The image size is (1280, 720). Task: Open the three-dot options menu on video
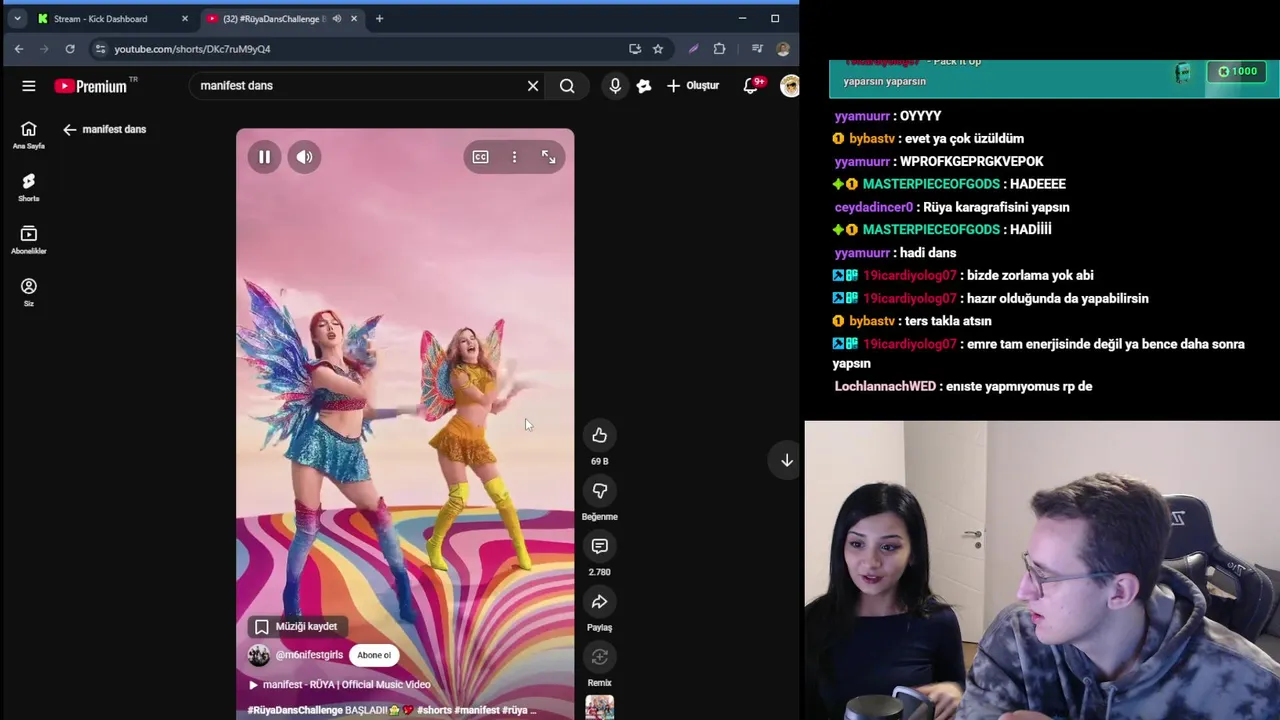pos(514,157)
